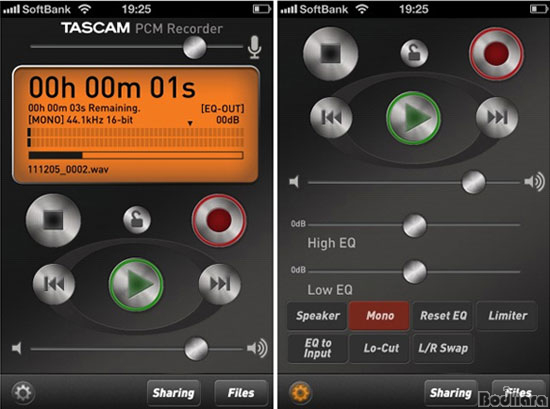
Task: Tap the 00h 00m 03s Remaining text
Action: tap(84, 108)
